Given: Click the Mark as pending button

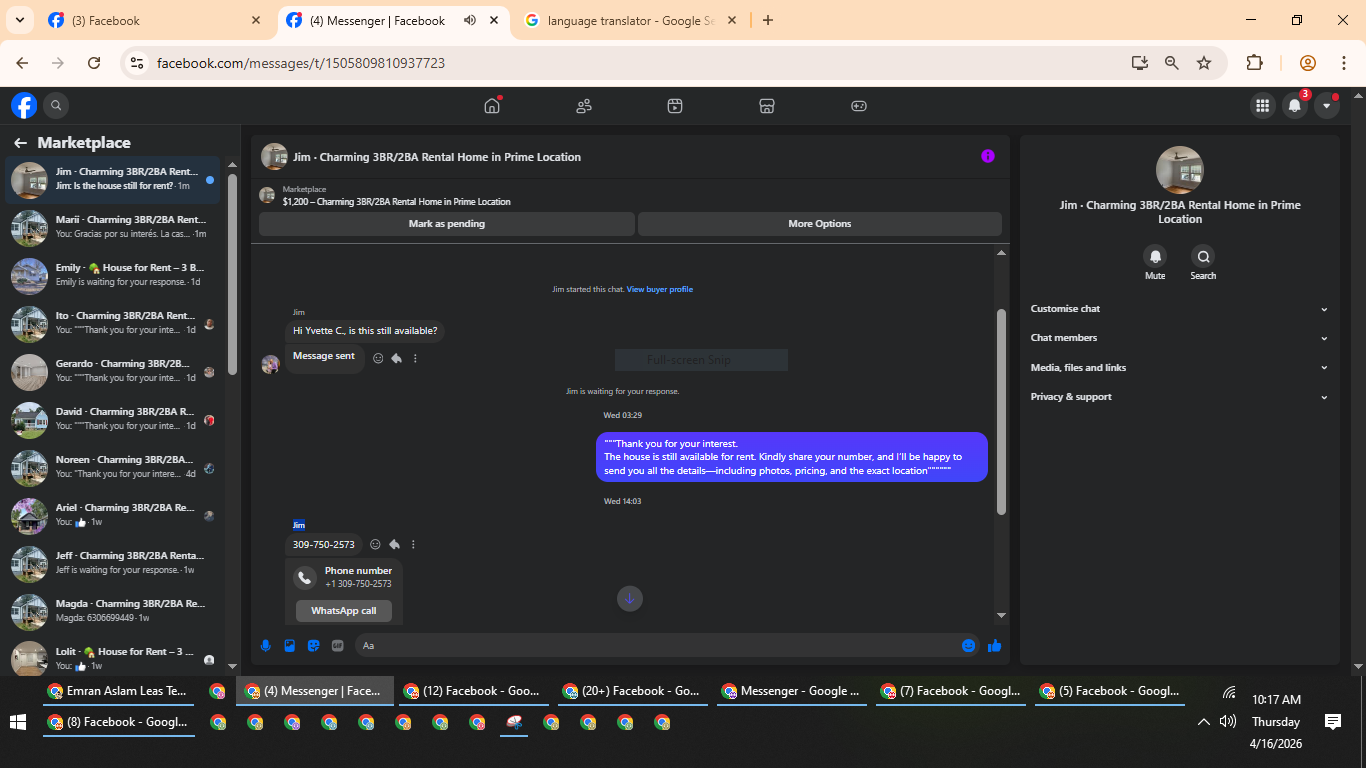Looking at the screenshot, I should 447,224.
